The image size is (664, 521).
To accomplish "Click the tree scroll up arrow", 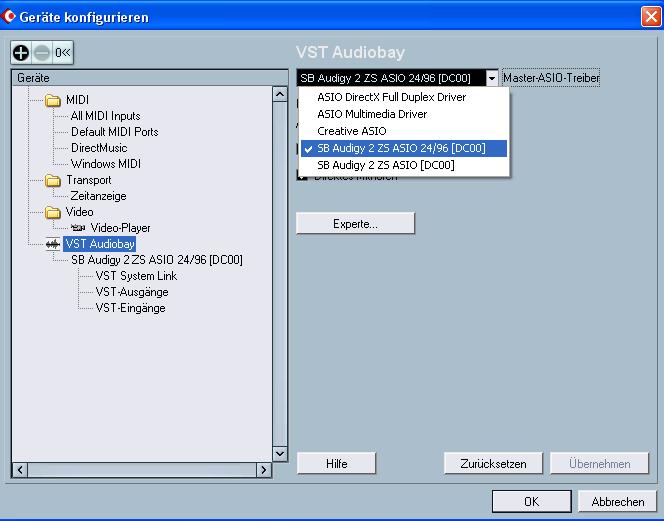I will coord(279,94).
